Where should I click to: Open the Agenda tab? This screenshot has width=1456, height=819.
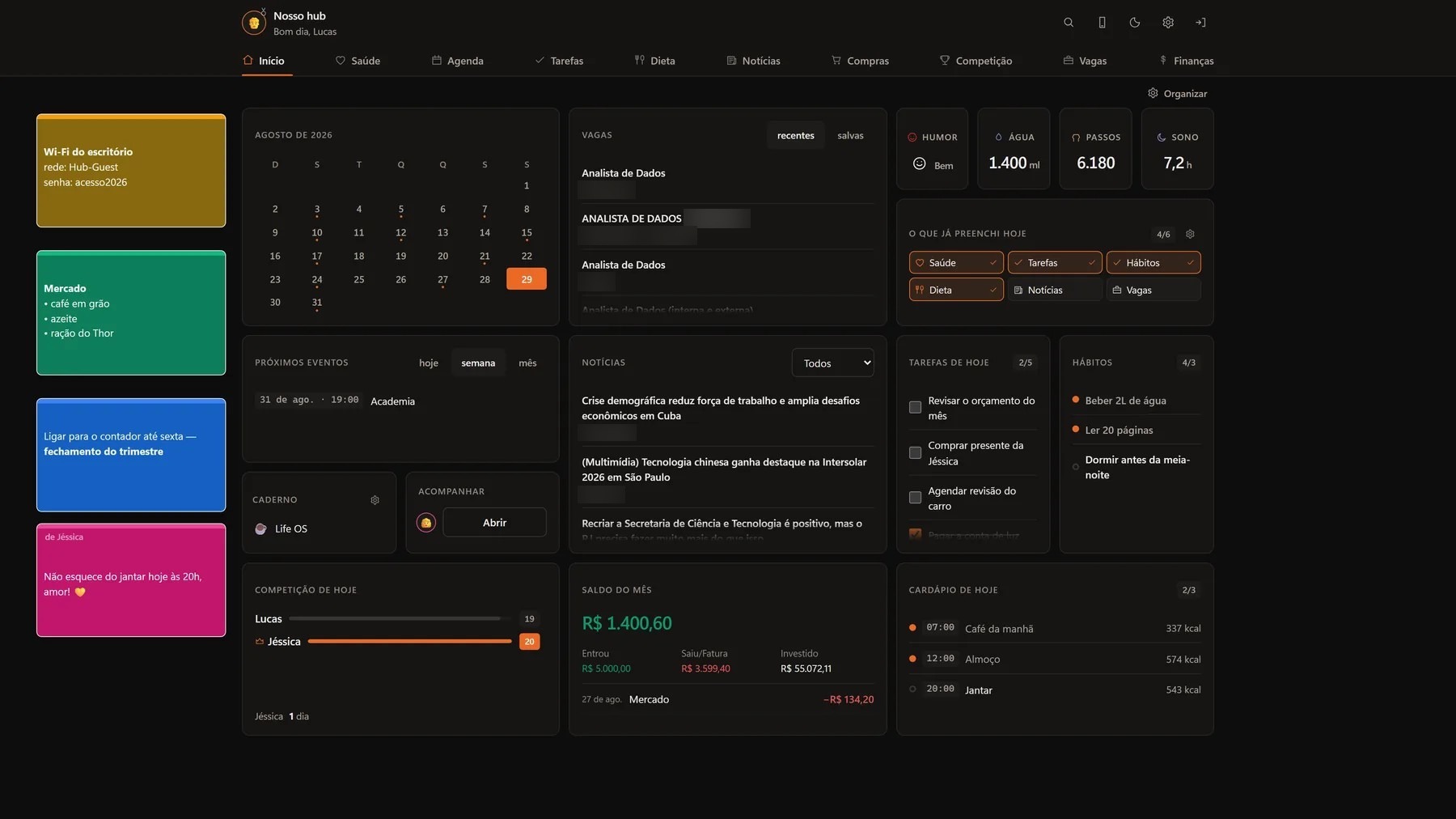pyautogui.click(x=458, y=61)
